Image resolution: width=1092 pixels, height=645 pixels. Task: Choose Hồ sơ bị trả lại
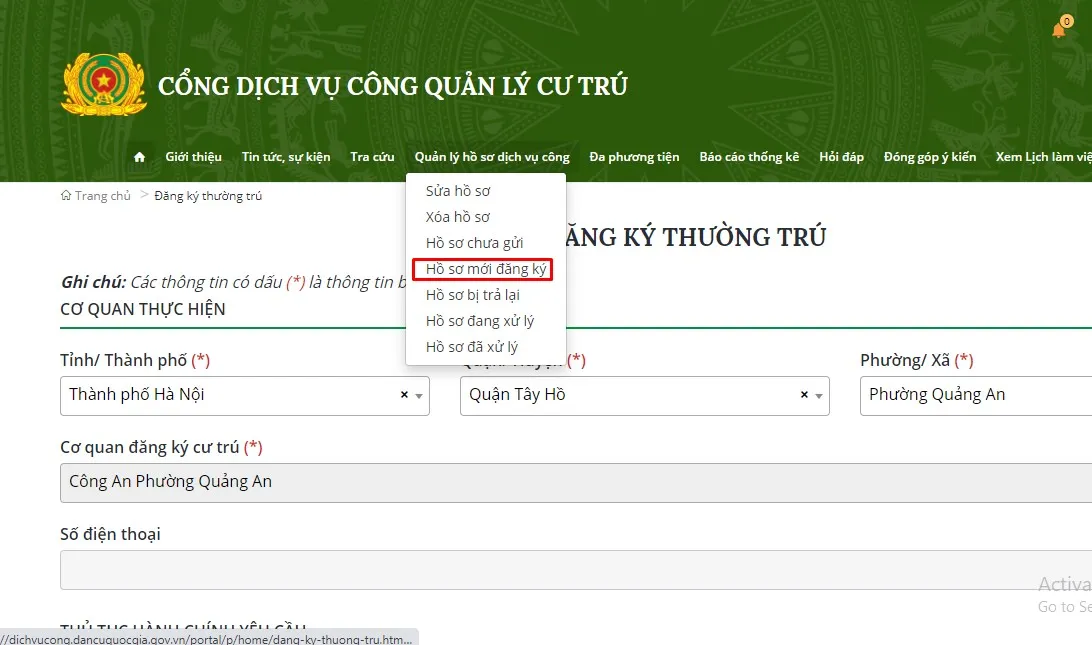473,295
